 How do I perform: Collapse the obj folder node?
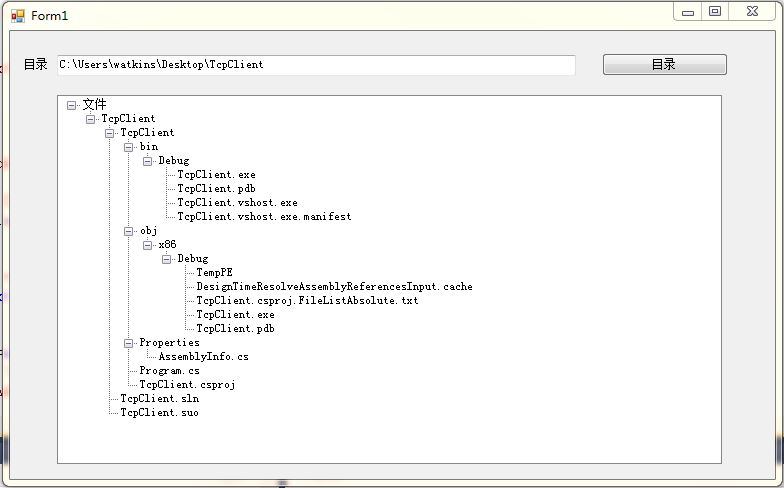pyautogui.click(x=128, y=231)
